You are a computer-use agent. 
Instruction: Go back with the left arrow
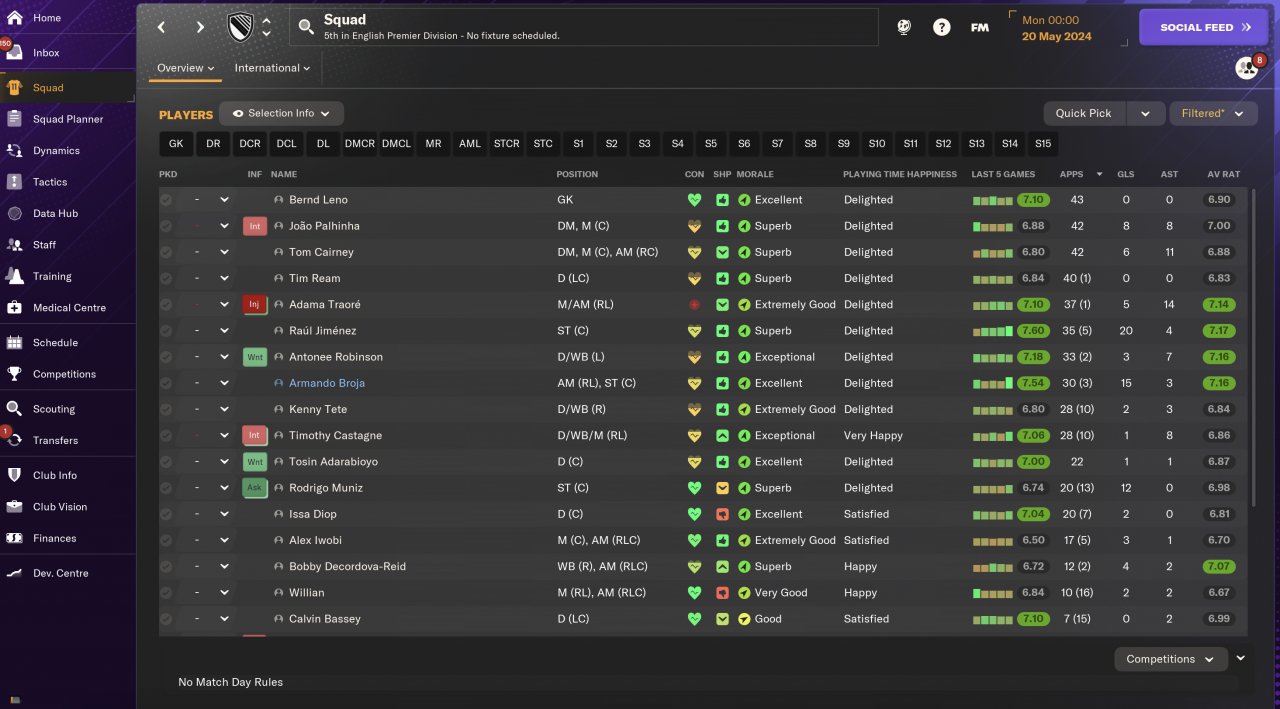(x=162, y=28)
